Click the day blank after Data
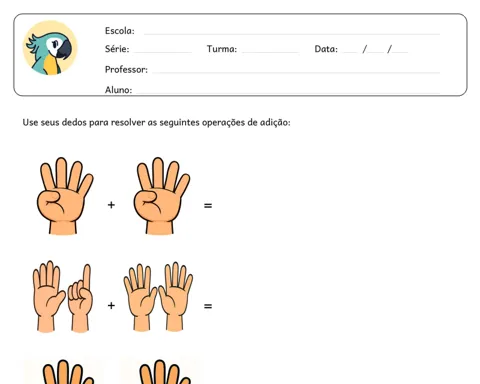This screenshot has height=384, width=480. (x=350, y=52)
